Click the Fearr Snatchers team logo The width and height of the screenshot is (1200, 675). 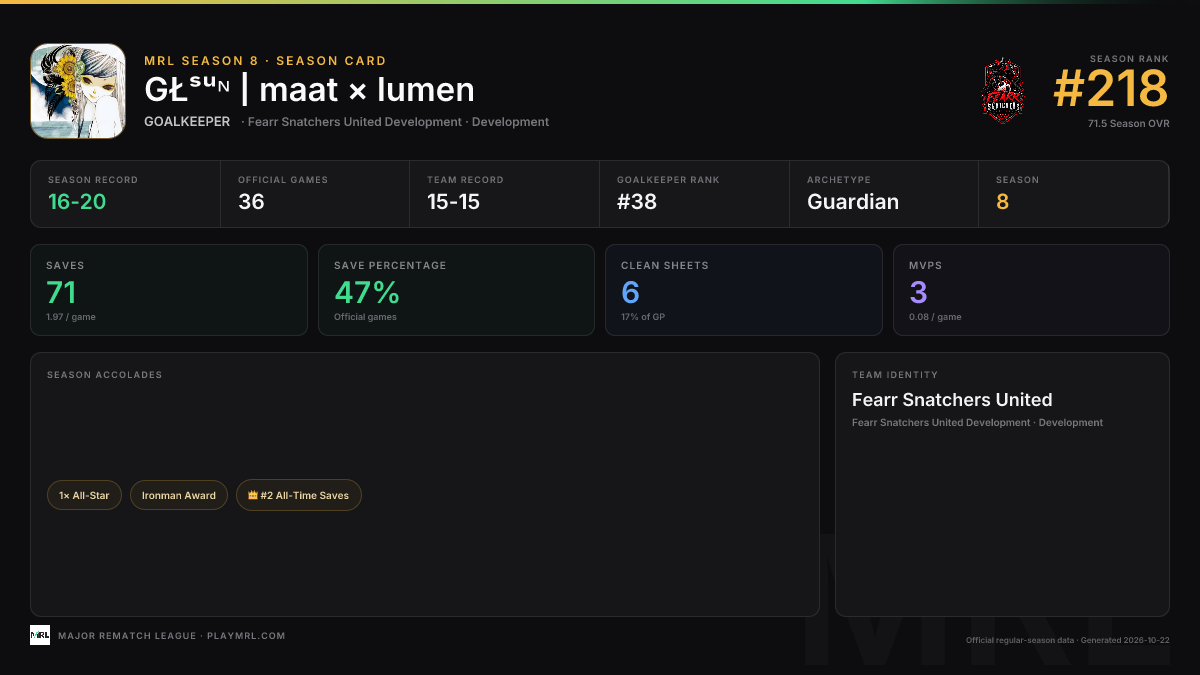(1003, 91)
